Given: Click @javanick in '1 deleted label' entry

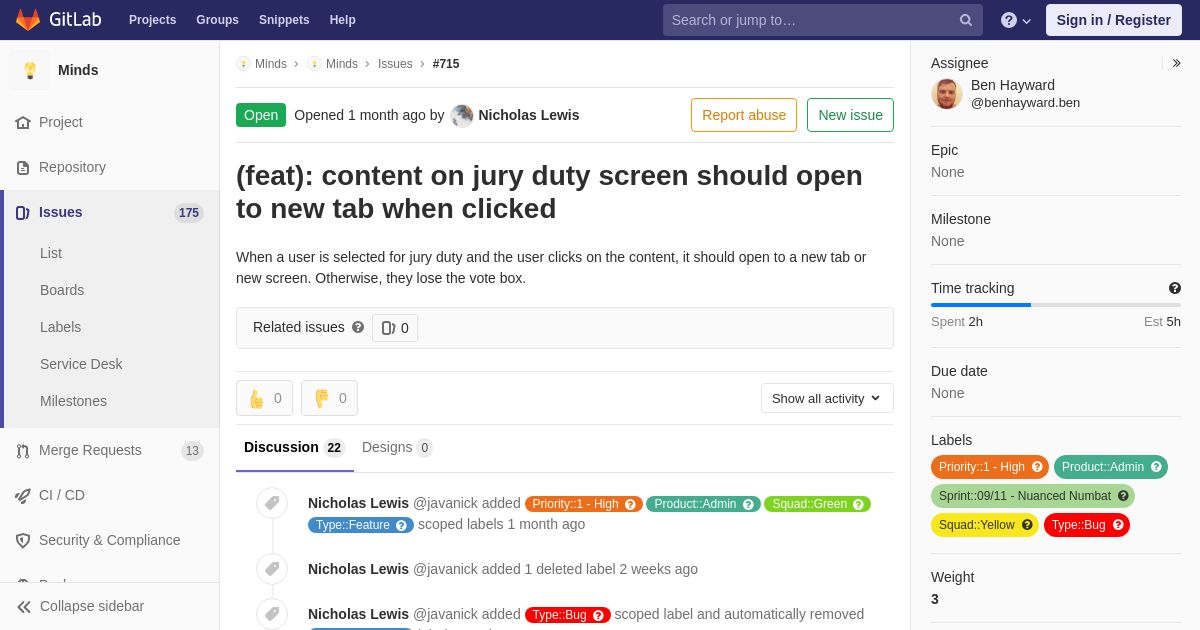Looking at the screenshot, I should click(x=445, y=569).
